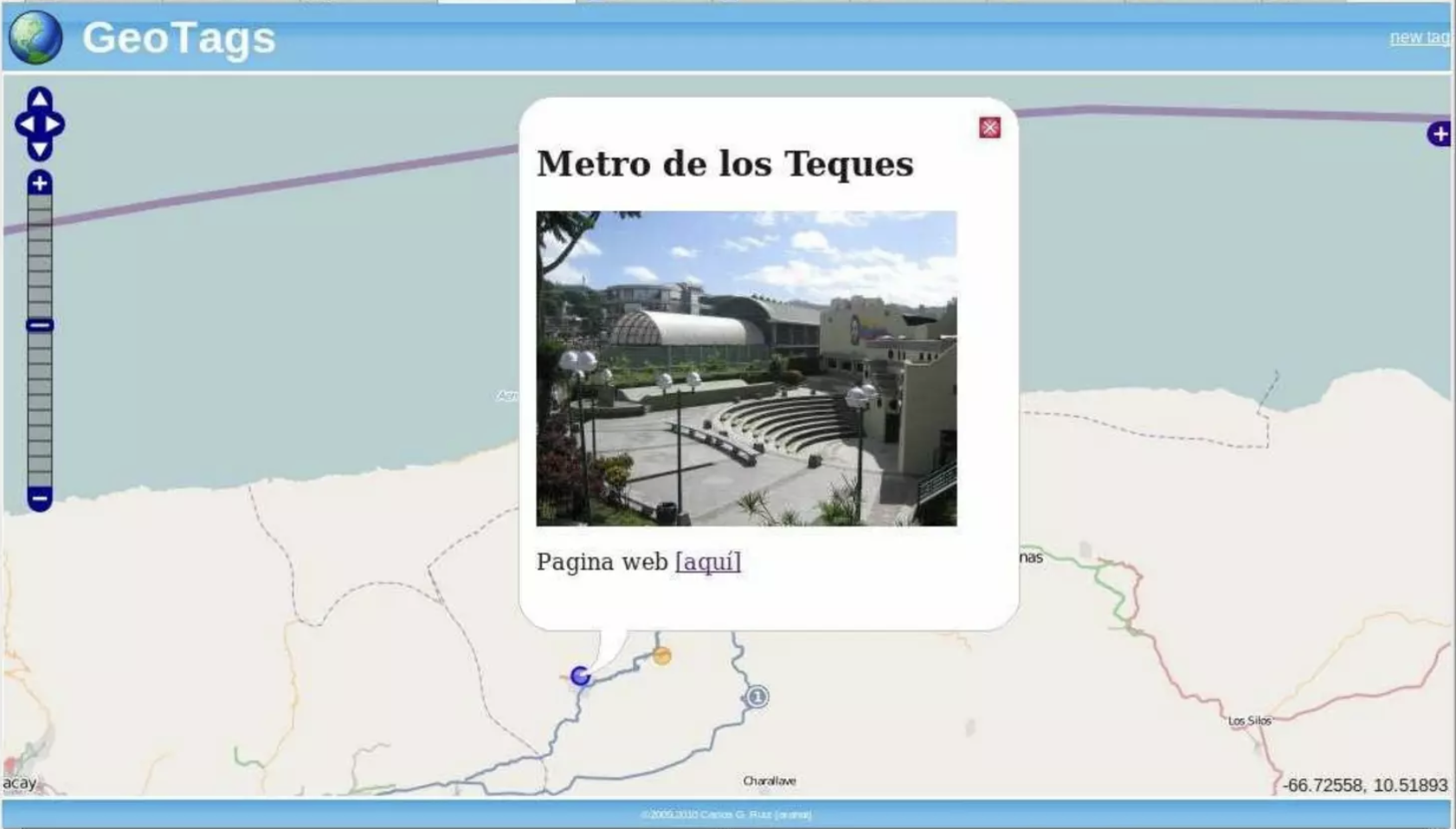Click the route 1 shield marker
Image resolution: width=1456 pixels, height=829 pixels.
[757, 697]
